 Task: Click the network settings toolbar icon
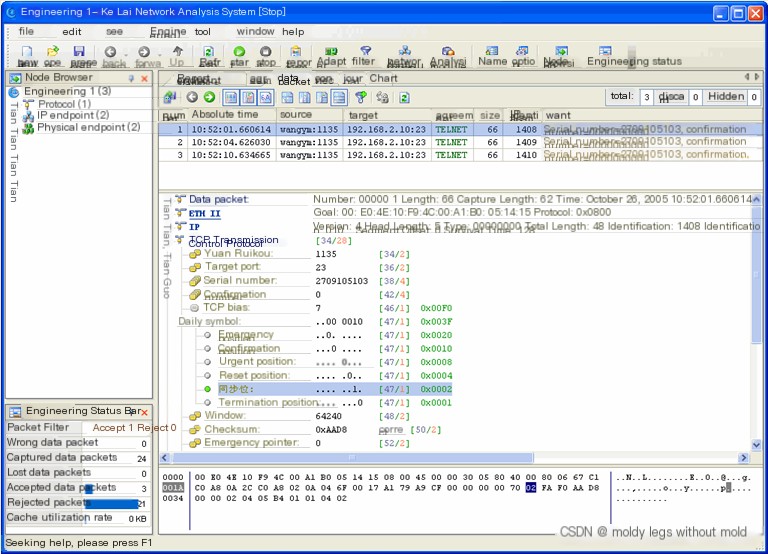pos(405,51)
